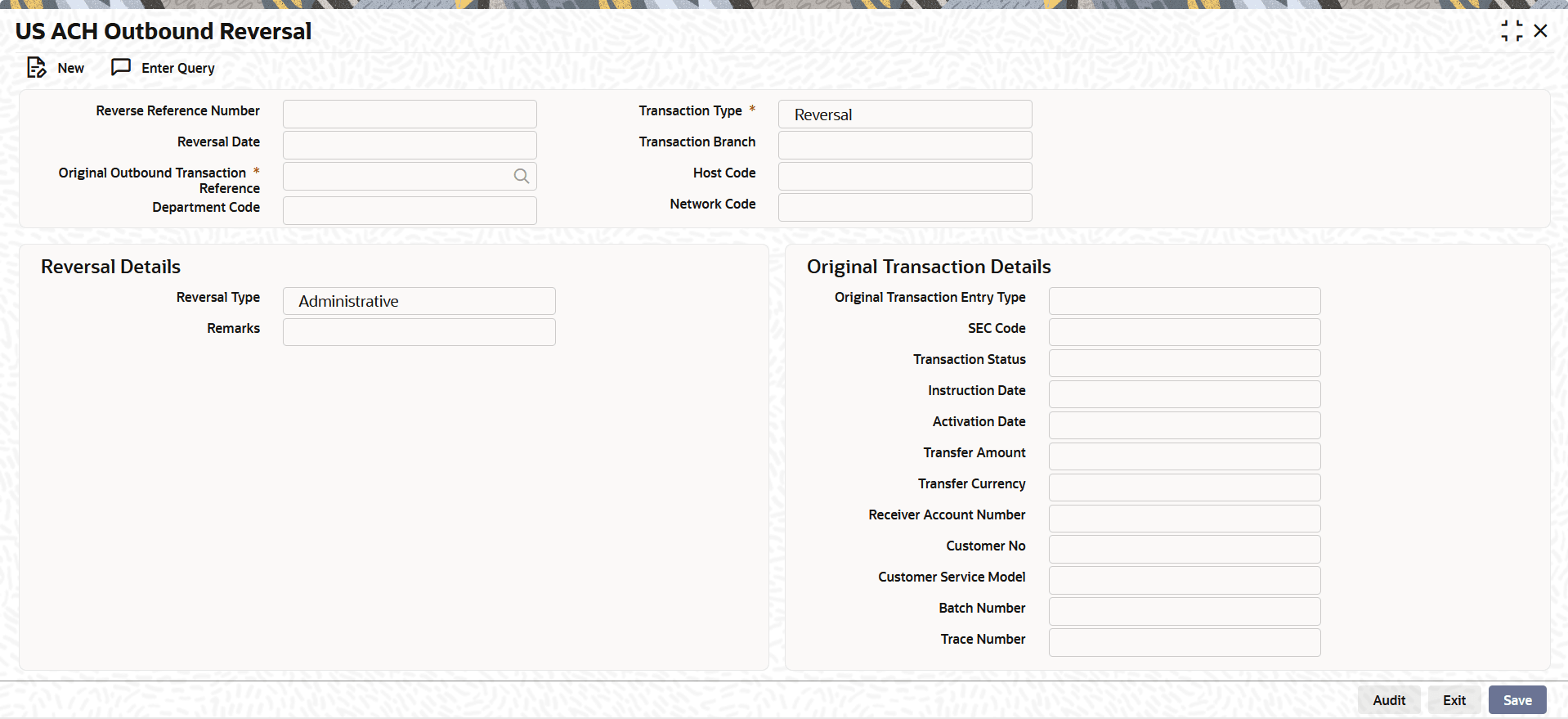Viewport: 1568px width, 719px height.
Task: Click the 'Department Code' label
Action: click(x=206, y=207)
